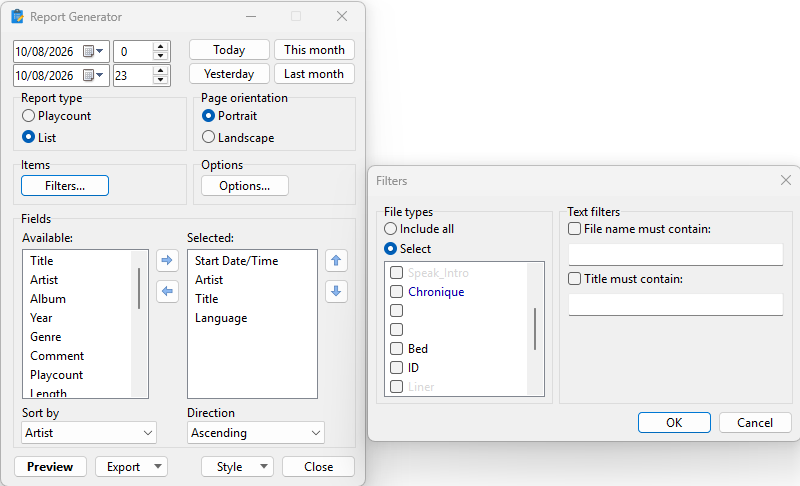The height and width of the screenshot is (486, 800).
Task: Move selected field up in order
Action: tap(336, 261)
